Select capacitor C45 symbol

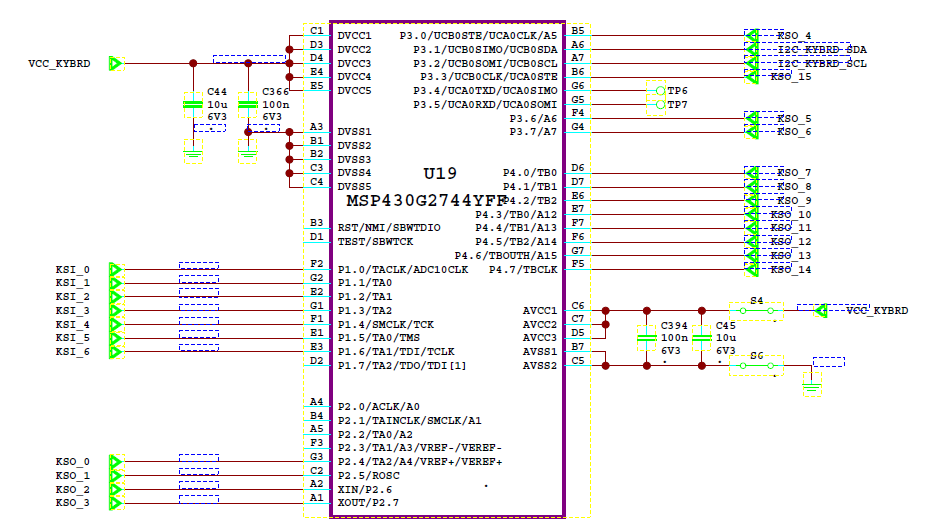click(702, 339)
